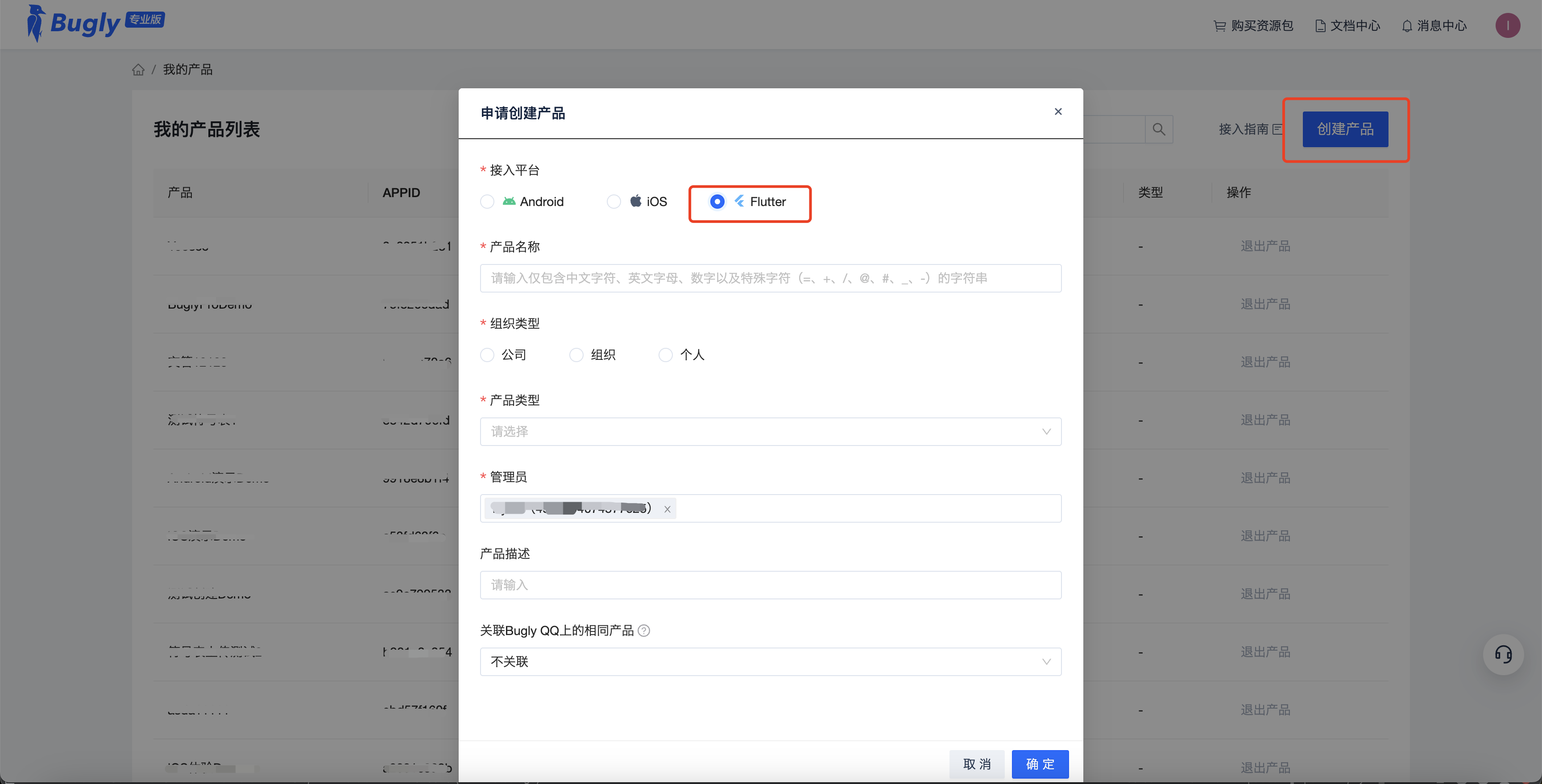Image resolution: width=1542 pixels, height=784 pixels.
Task: Click the Android robot icon
Action: pyautogui.click(x=509, y=201)
